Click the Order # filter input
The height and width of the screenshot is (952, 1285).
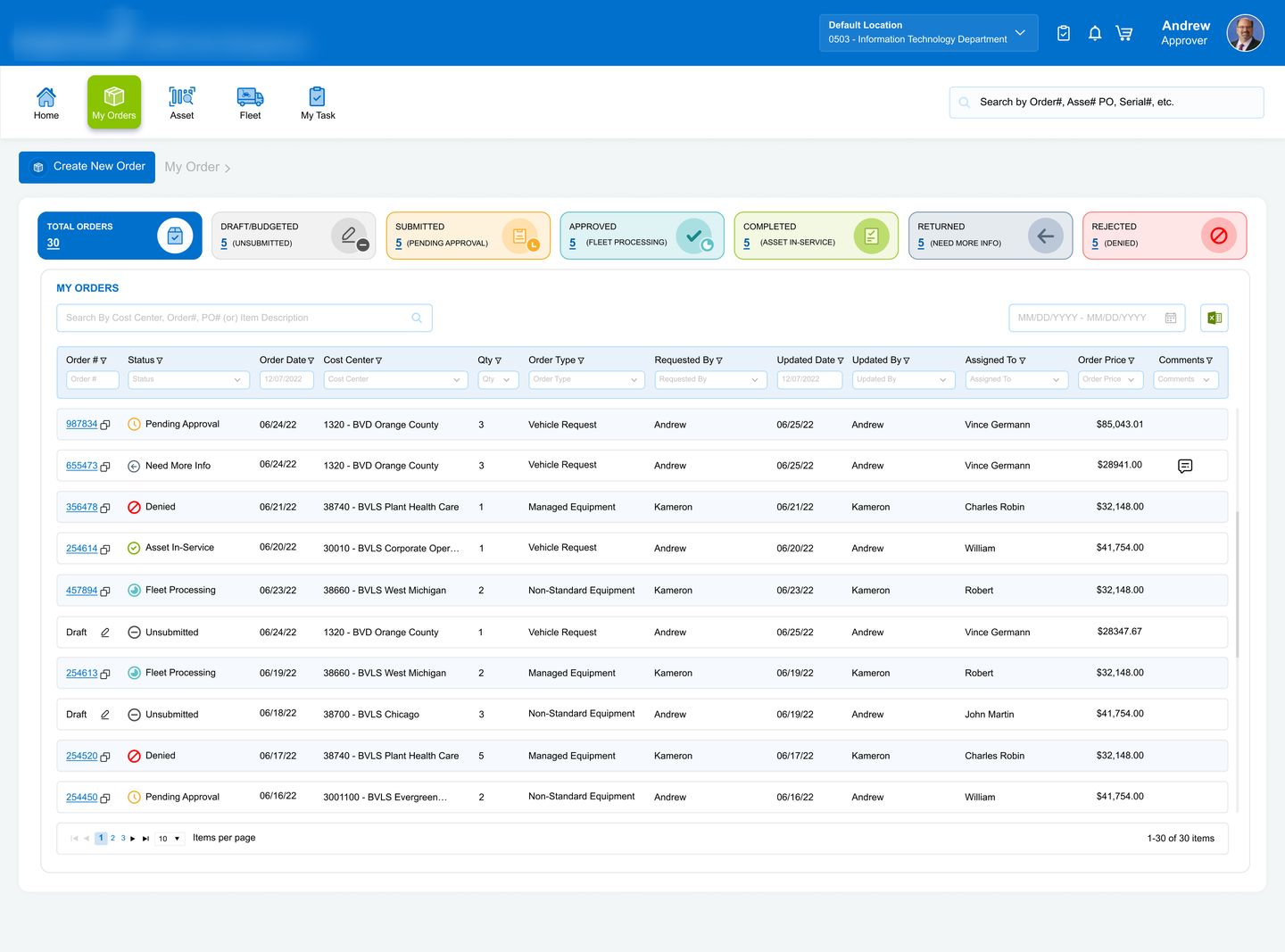coord(93,379)
